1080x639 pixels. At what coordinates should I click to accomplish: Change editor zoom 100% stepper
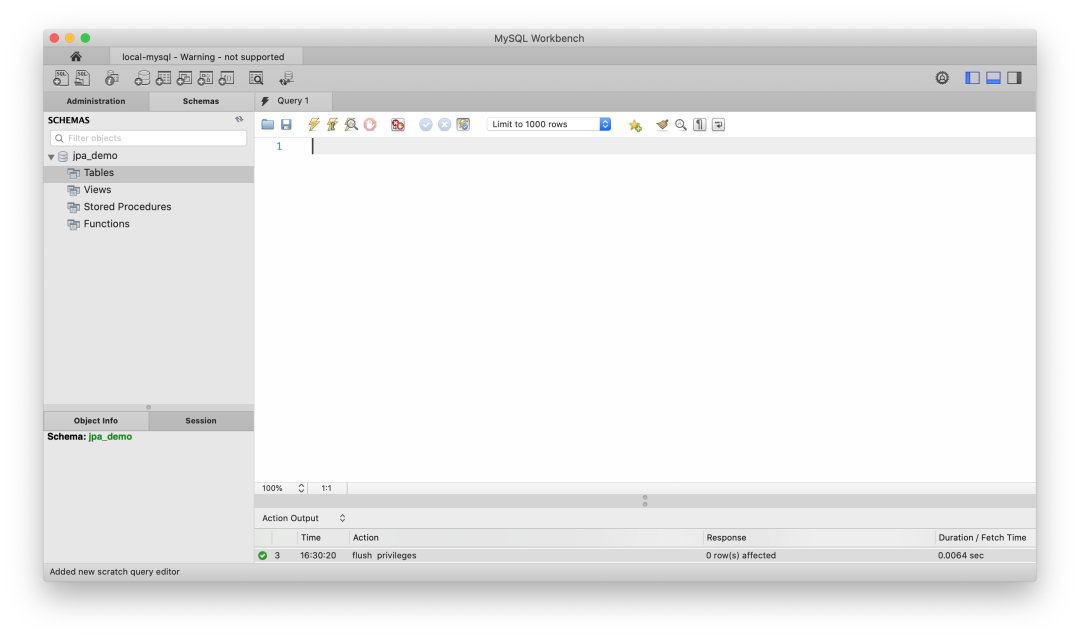(x=301, y=488)
